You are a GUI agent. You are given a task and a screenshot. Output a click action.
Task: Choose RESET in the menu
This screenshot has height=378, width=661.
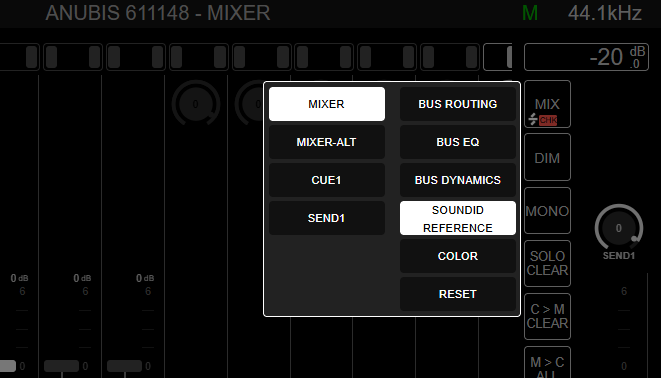point(458,294)
